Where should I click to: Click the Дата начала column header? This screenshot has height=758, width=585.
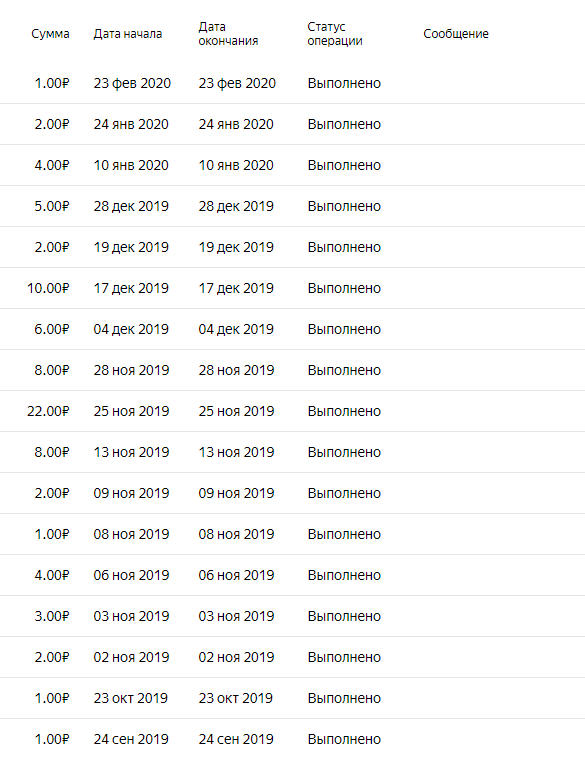click(128, 34)
